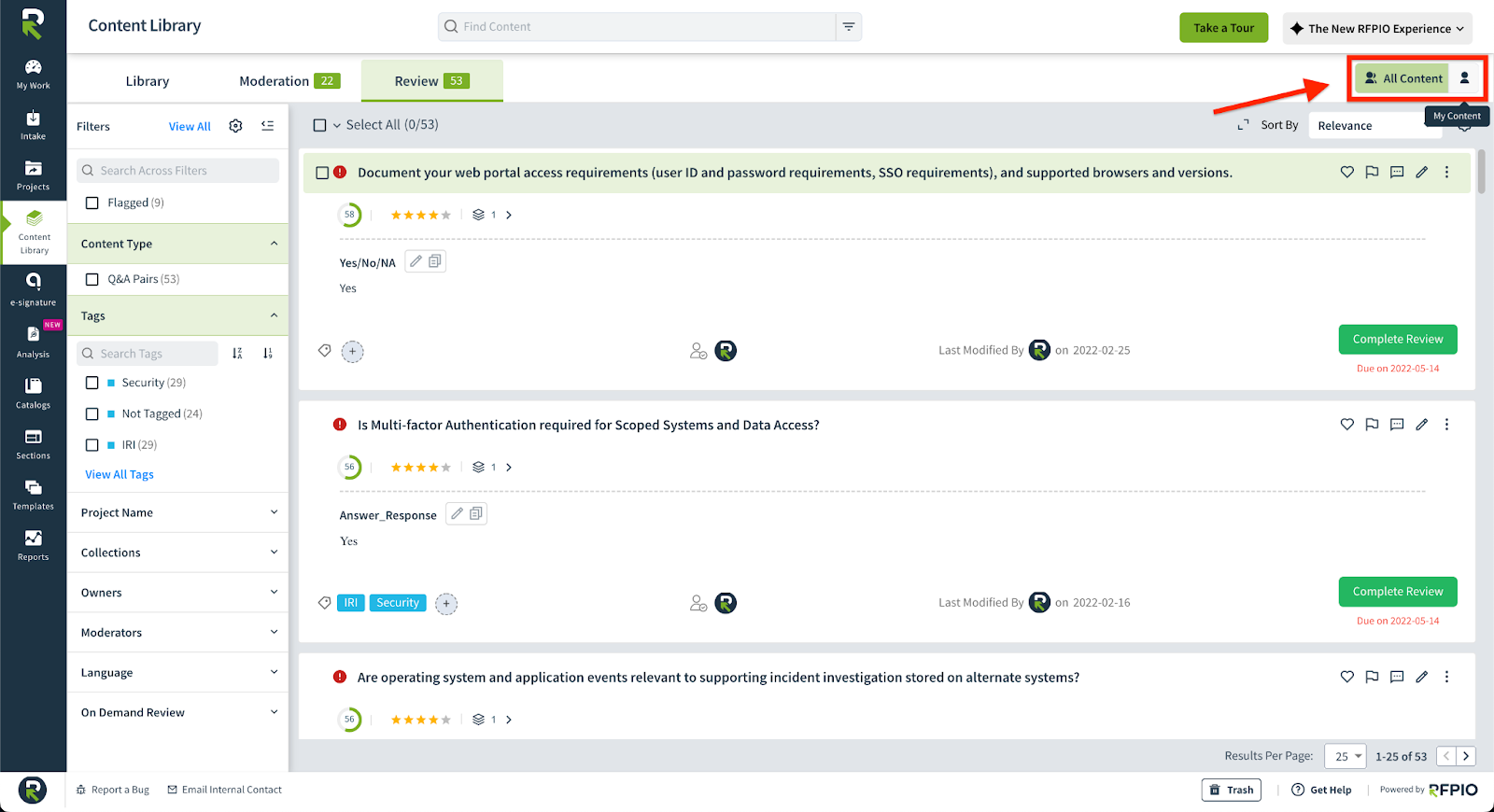Screen dimensions: 1494x812
Task: Edit the Multi-factor Authentication question
Action: point(1421,425)
